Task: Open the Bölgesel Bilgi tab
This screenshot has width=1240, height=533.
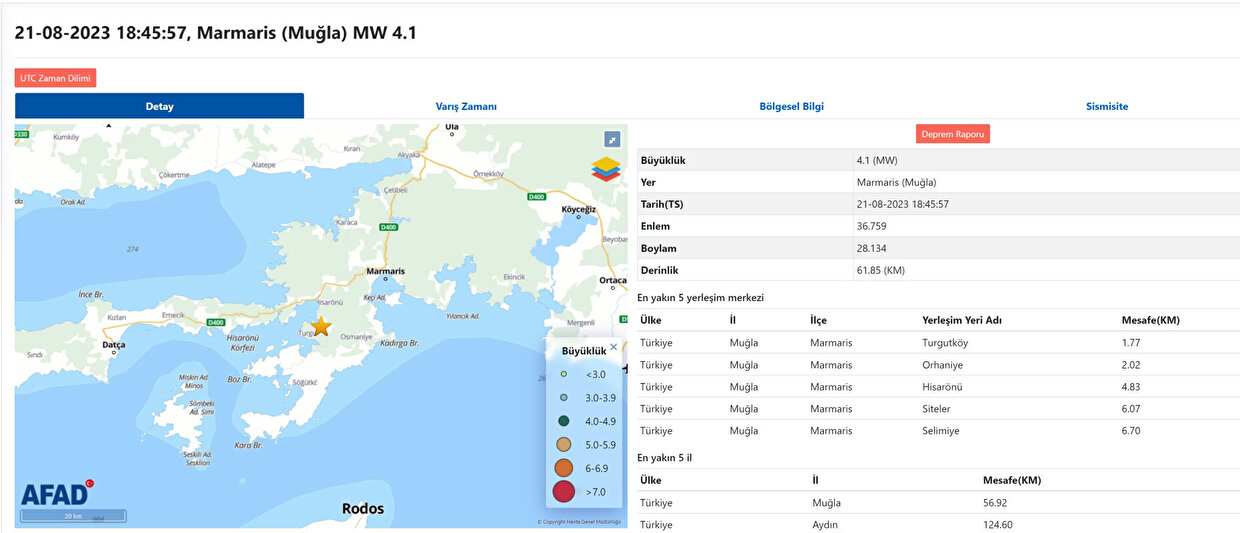Action: [x=792, y=106]
